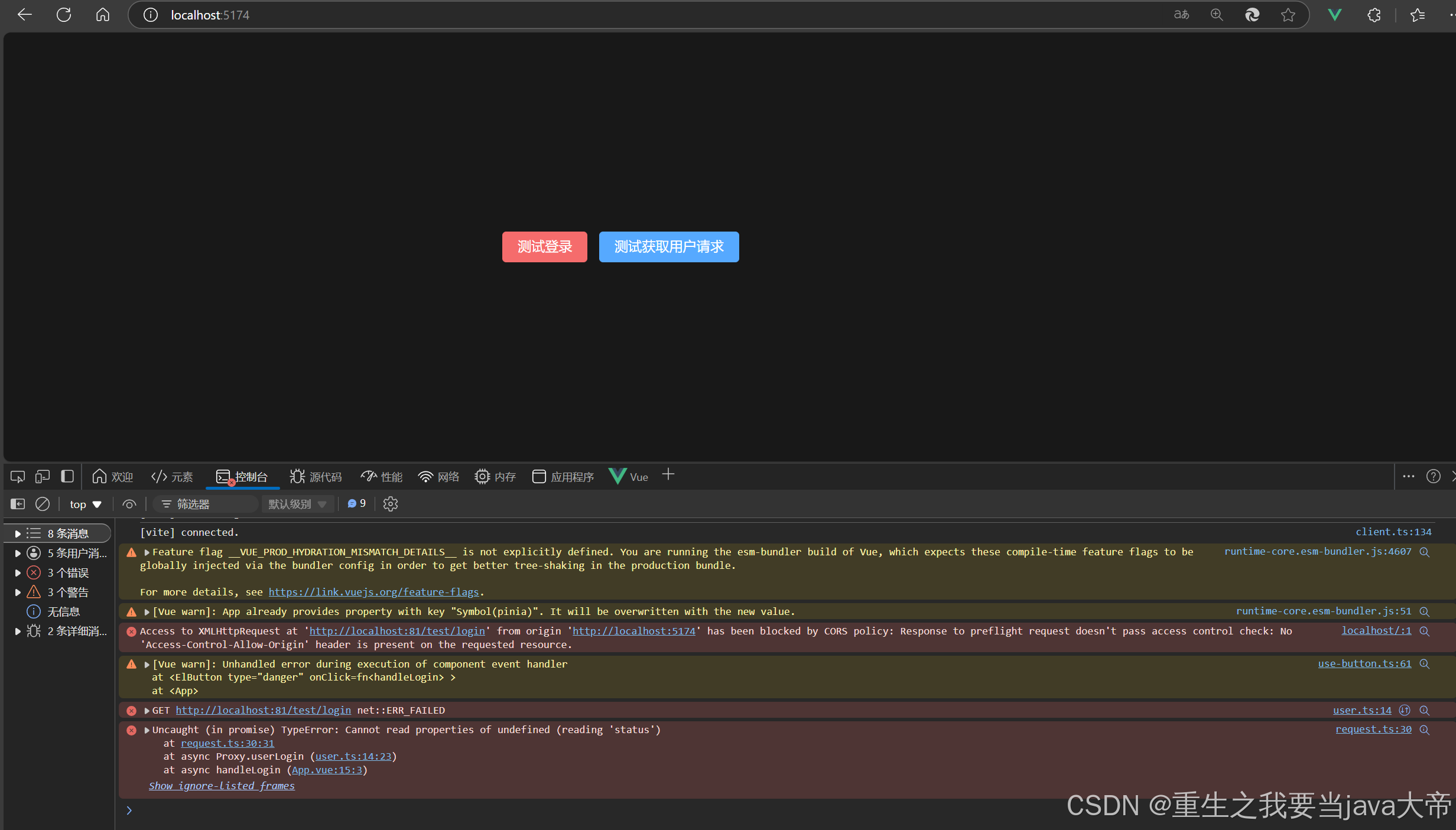1456x830 pixels.
Task: Click the blue 测试获取用户请求 button
Action: [668, 247]
